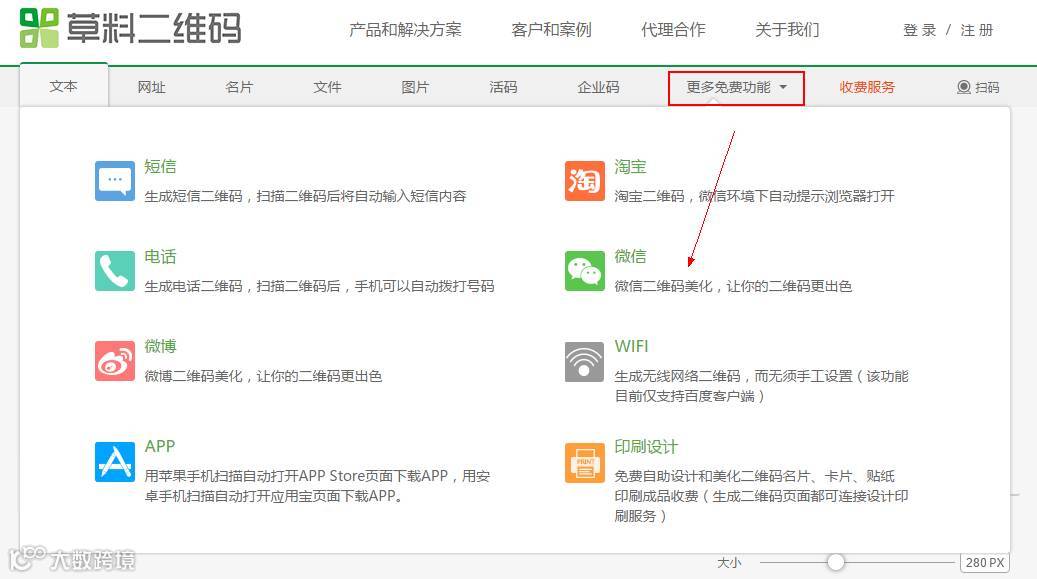Click the 电话 title link
This screenshot has height=579, width=1037.
tap(161, 257)
